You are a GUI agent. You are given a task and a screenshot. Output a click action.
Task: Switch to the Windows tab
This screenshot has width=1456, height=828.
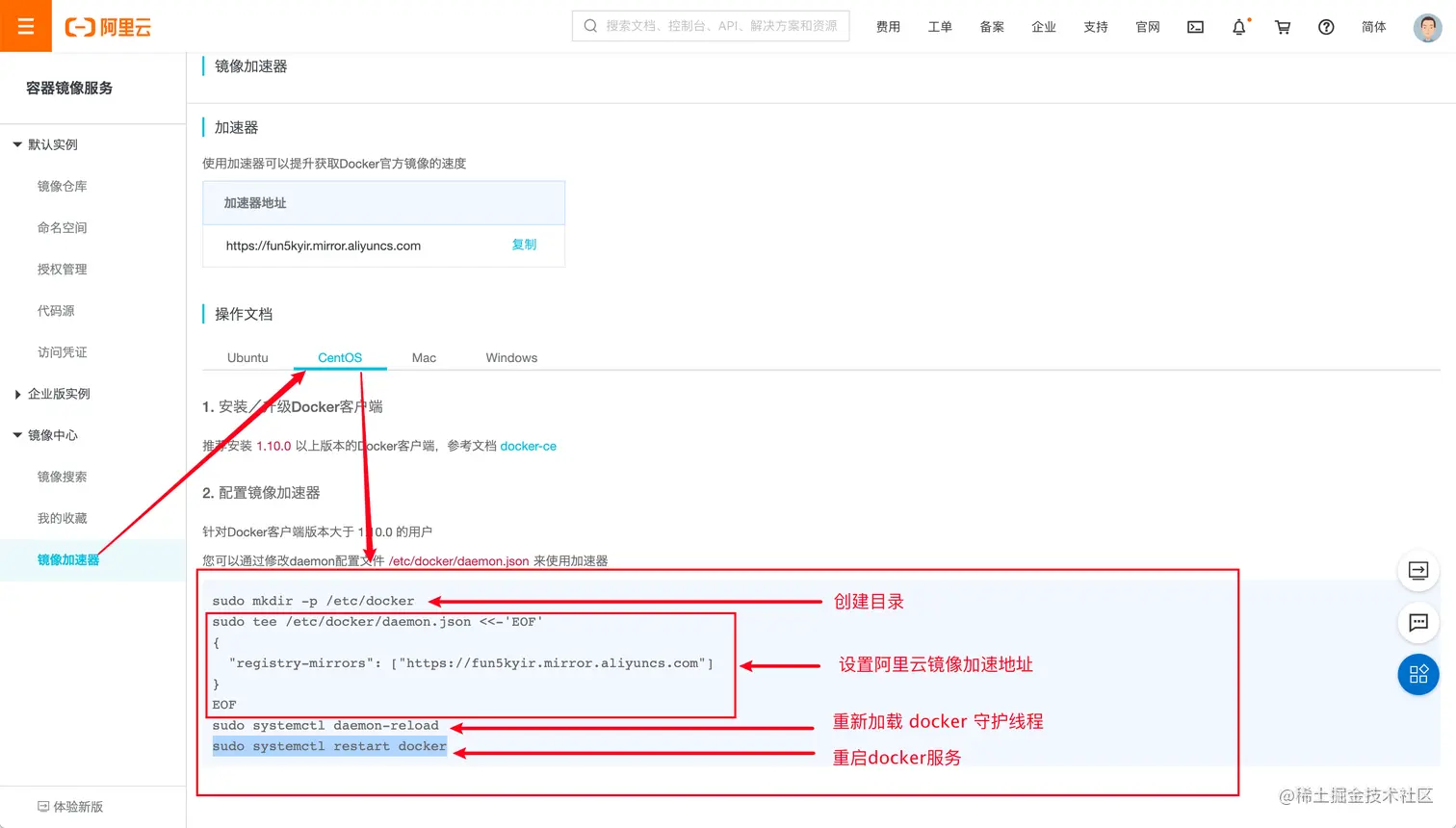tap(511, 357)
